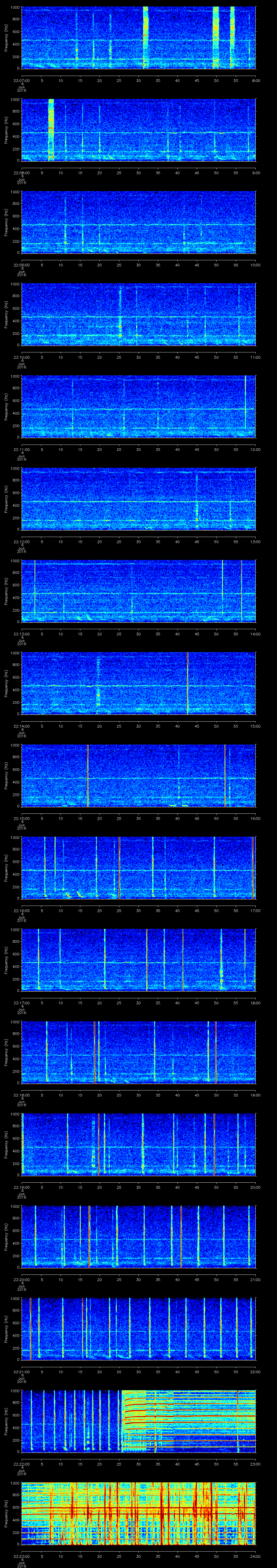277x1568 pixels.
Task: Click the 12:00 end time label
Action: (x=255, y=450)
